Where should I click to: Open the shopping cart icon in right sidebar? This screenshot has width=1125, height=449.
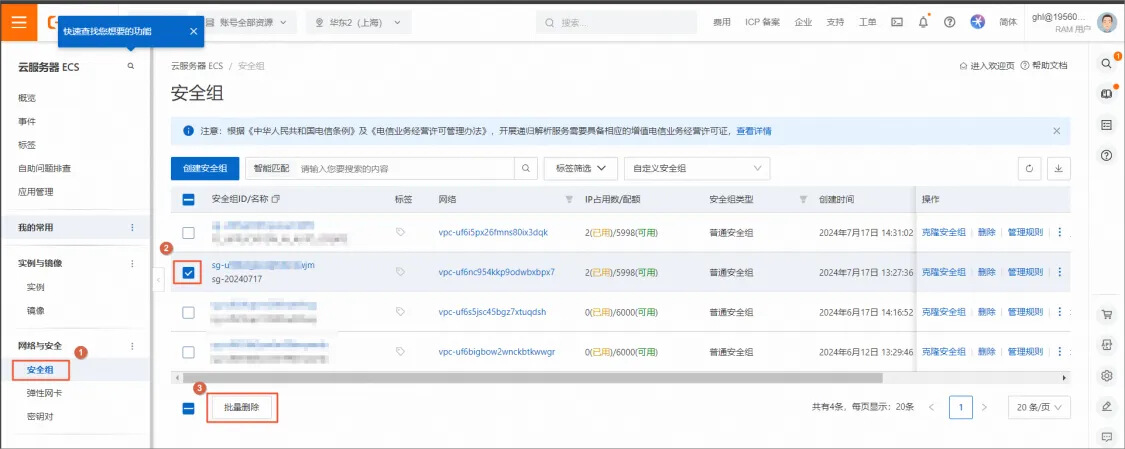pos(1106,314)
